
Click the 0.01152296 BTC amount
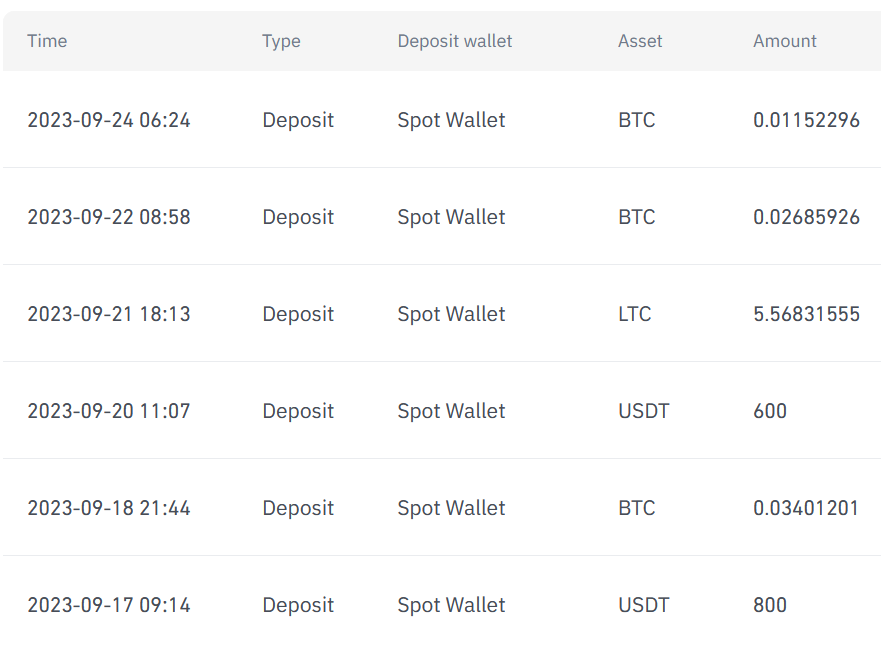tap(806, 120)
